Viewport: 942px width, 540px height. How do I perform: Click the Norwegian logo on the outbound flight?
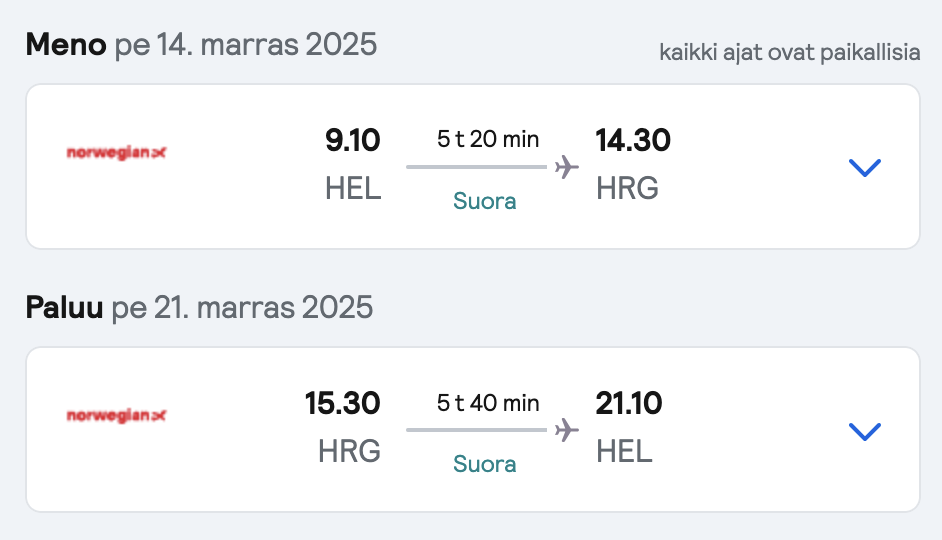tap(117, 153)
